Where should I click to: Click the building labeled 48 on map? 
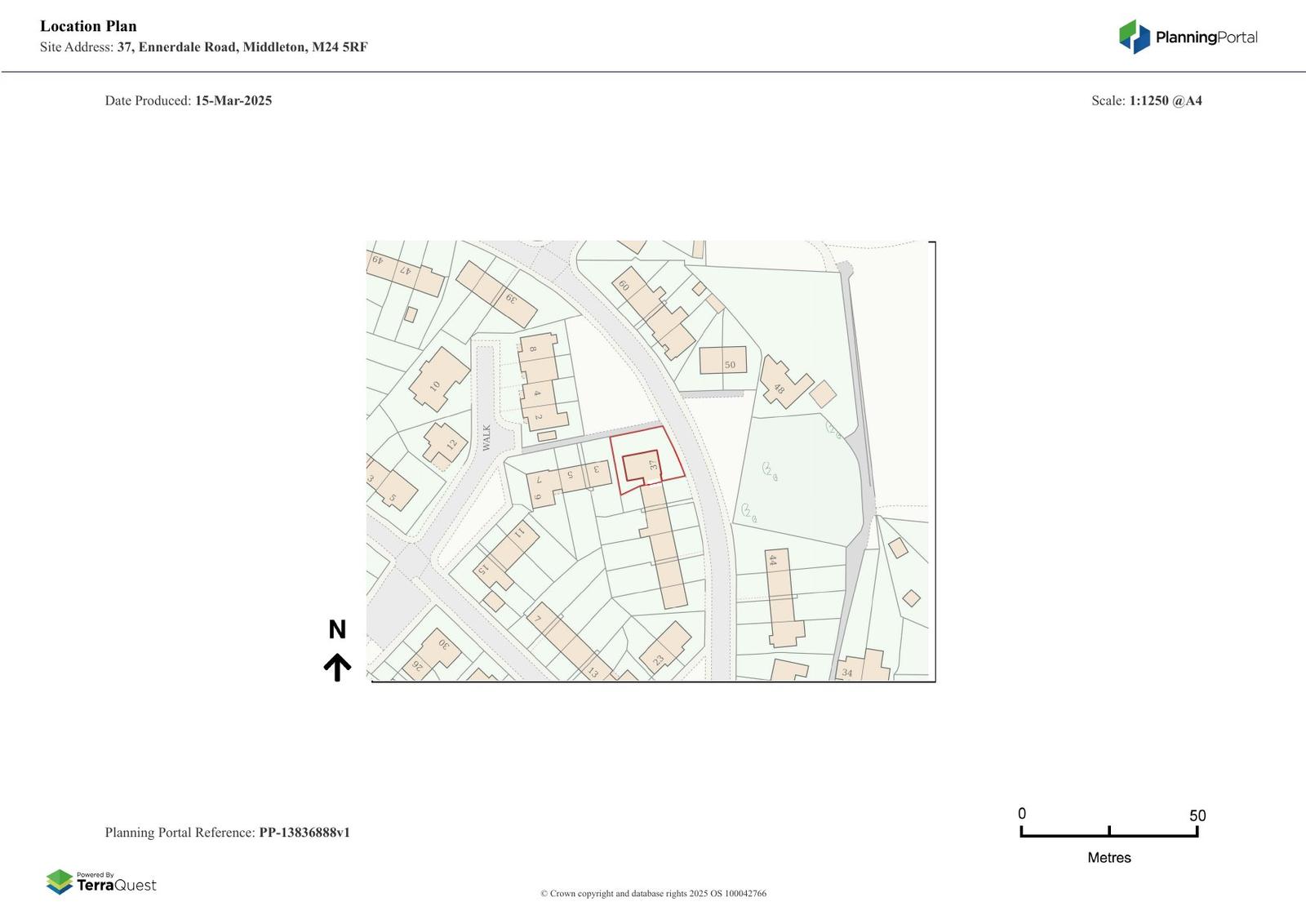[x=784, y=381]
